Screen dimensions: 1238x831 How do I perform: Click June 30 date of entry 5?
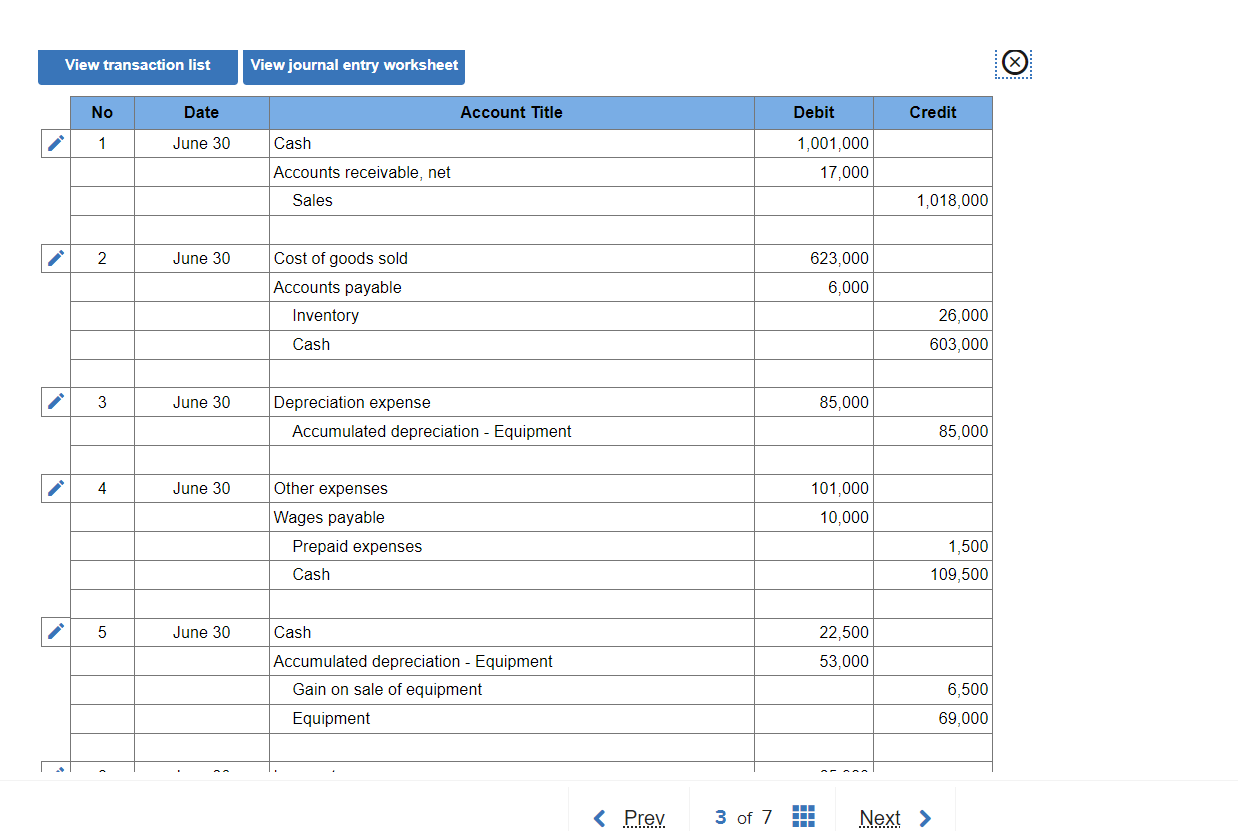pyautogui.click(x=201, y=633)
